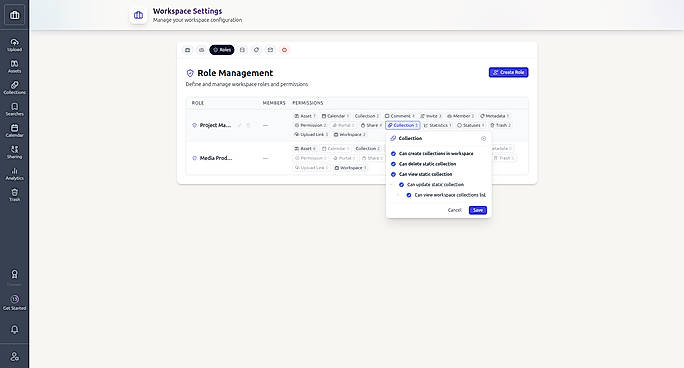Open Comment 4 permissions chip
This screenshot has width=684, height=368.
[400, 116]
